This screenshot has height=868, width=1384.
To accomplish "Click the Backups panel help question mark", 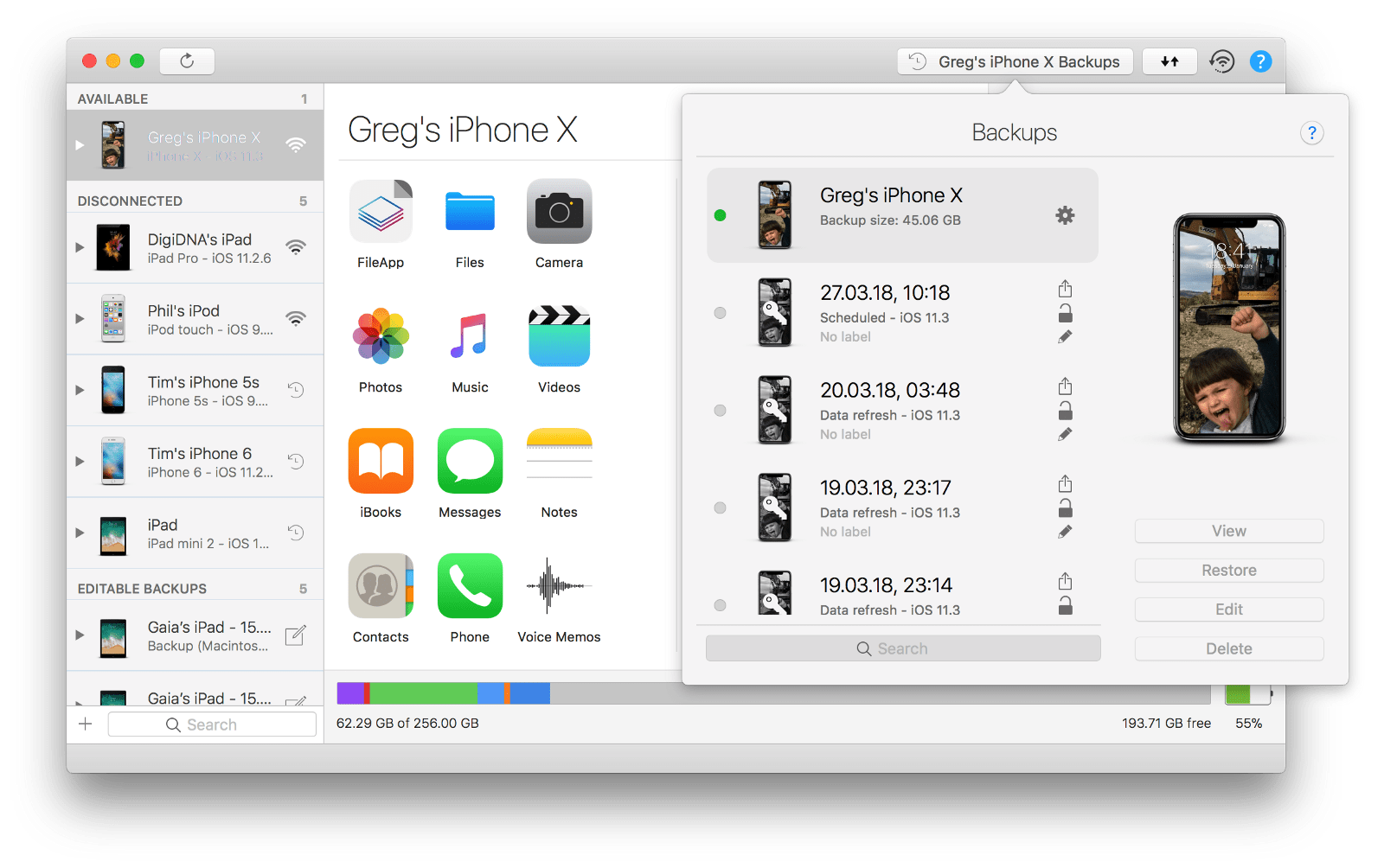I will point(1311,133).
